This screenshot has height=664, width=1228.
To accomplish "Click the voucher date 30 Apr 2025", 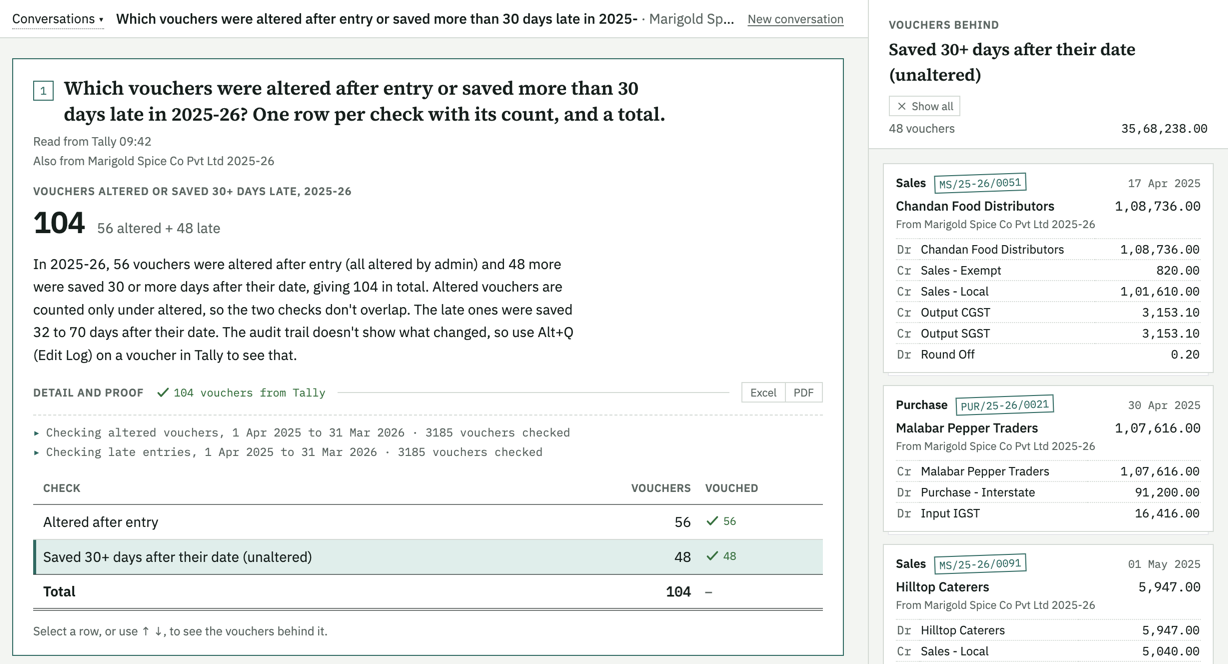I will click(1164, 405).
